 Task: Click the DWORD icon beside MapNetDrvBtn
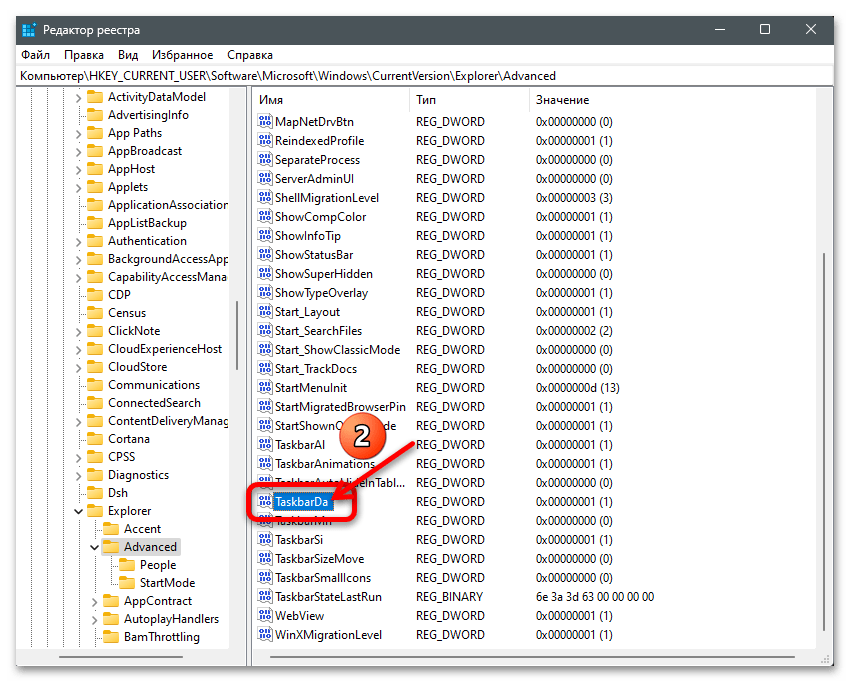[265, 121]
